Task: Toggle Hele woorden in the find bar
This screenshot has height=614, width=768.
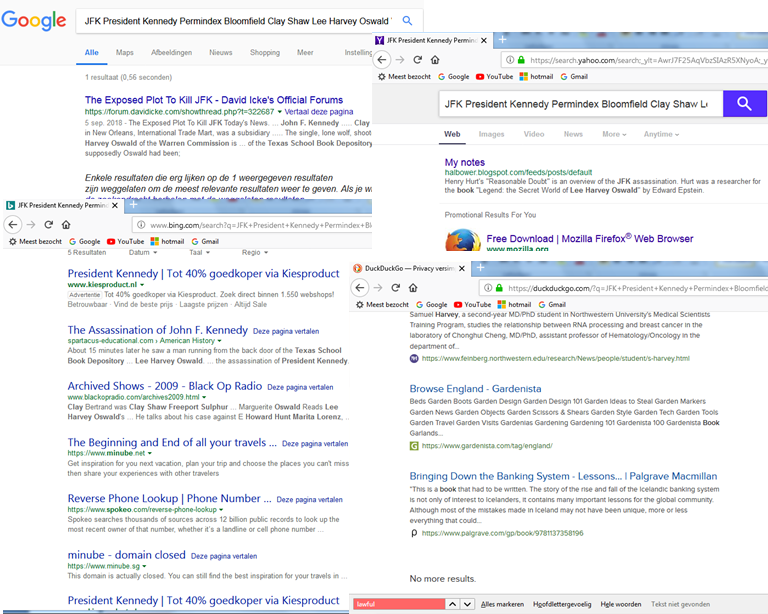Action: pos(621,604)
